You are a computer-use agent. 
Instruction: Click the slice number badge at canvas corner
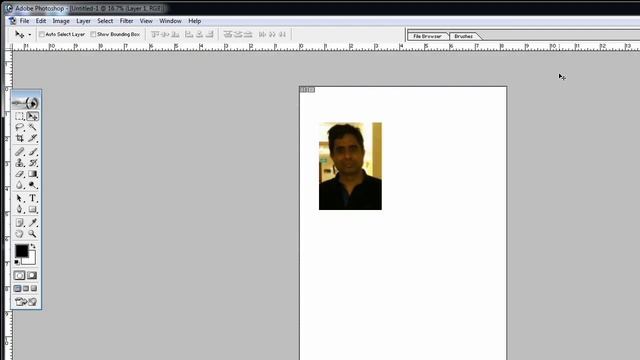[x=307, y=90]
